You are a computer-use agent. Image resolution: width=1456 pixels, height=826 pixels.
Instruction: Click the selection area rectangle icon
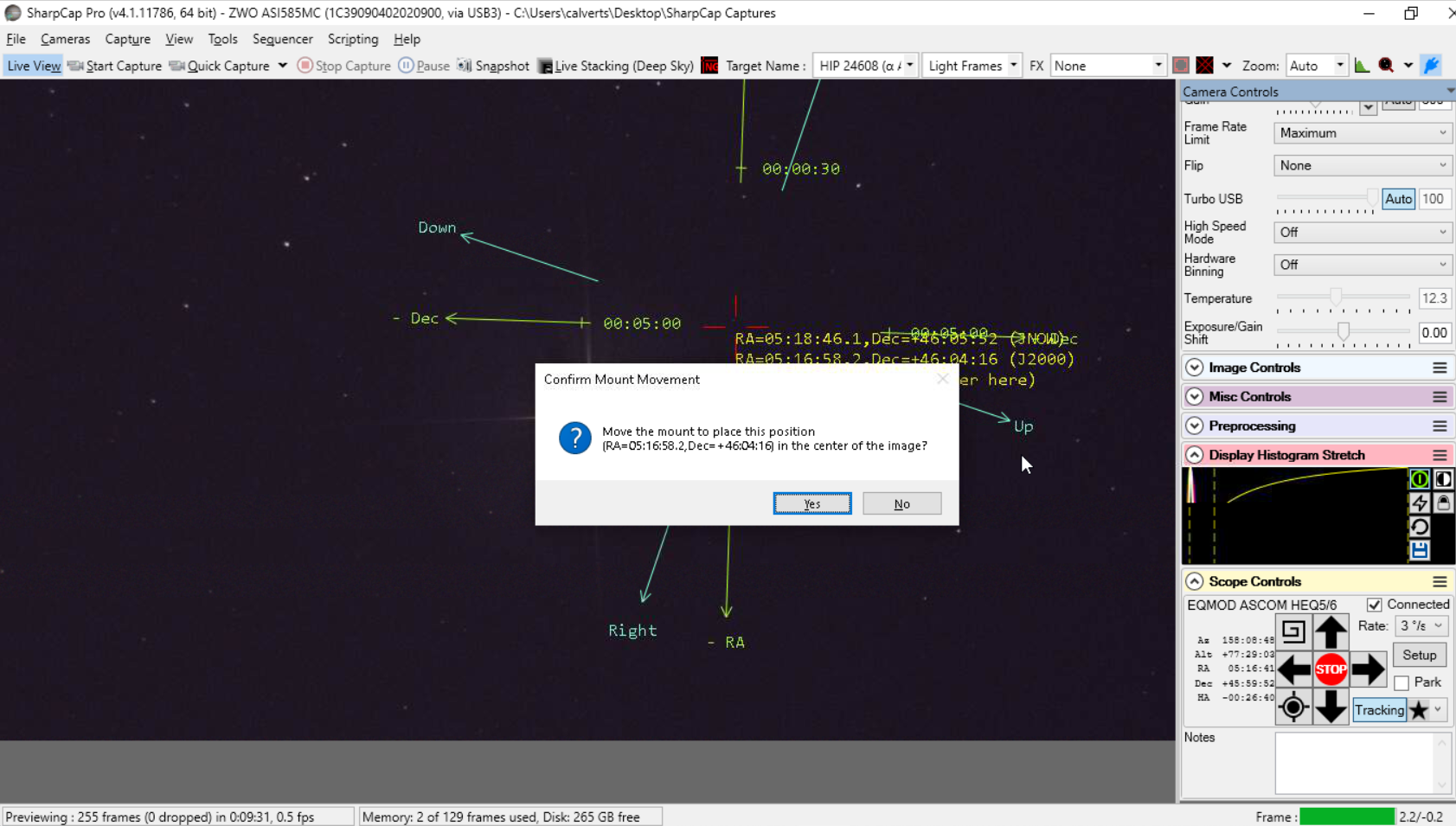point(1181,66)
